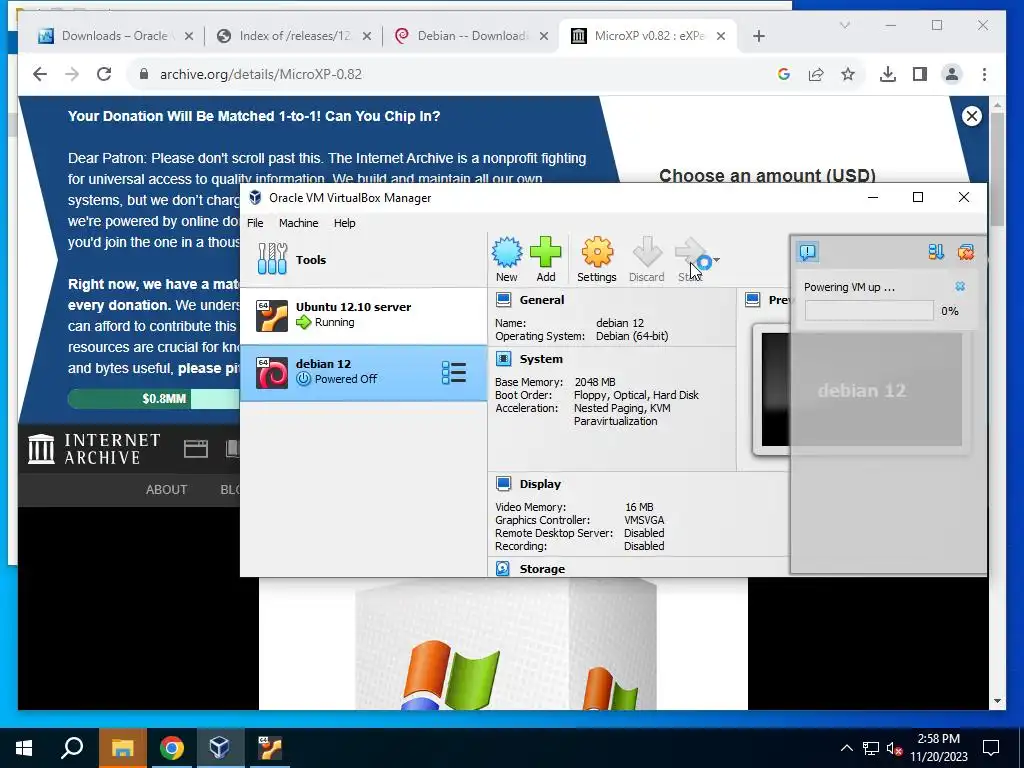Open the Windows notification center

pyautogui.click(x=991, y=748)
